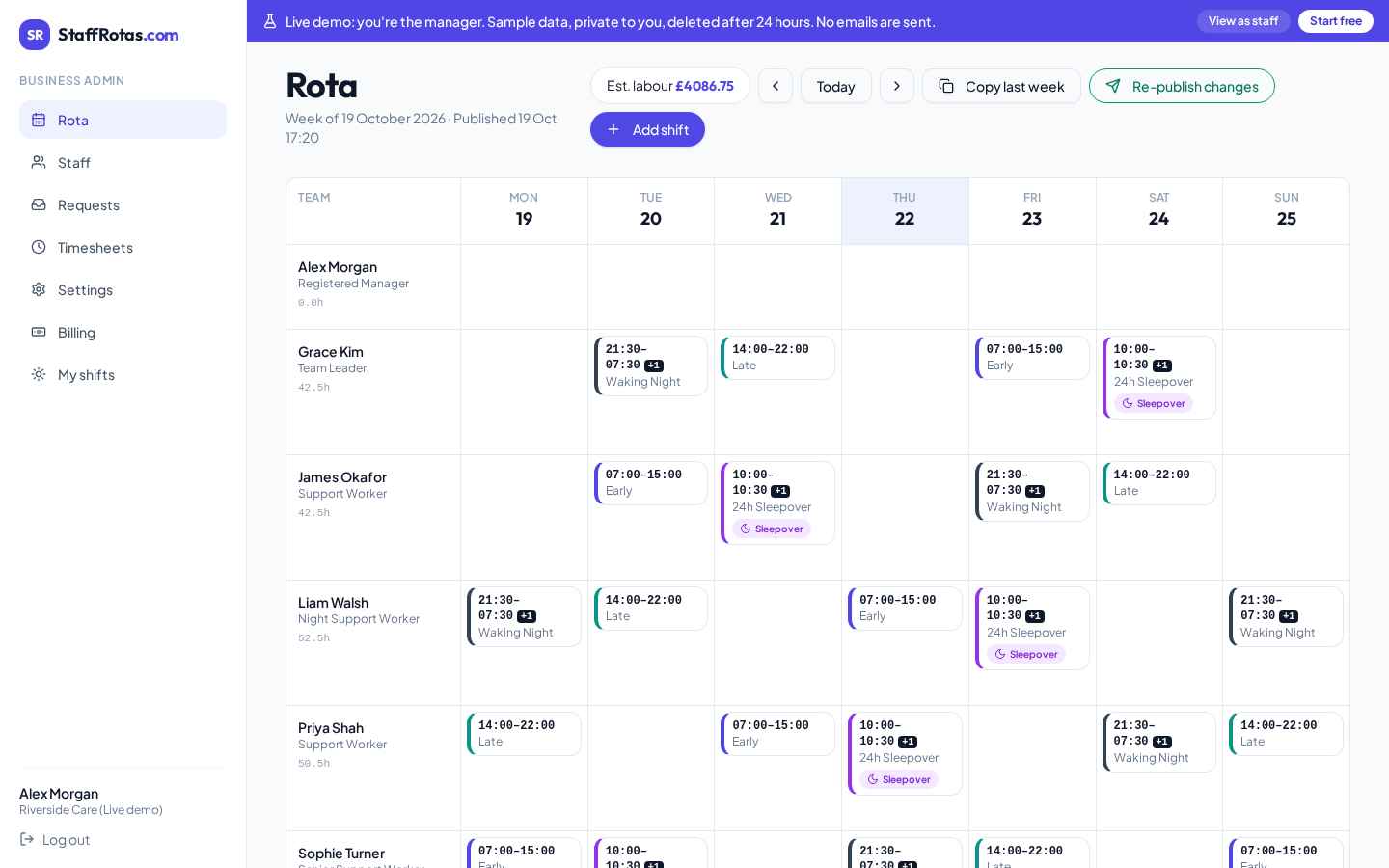Open Priya Shah's Thursday 24h Sleepover shift

click(x=905, y=753)
